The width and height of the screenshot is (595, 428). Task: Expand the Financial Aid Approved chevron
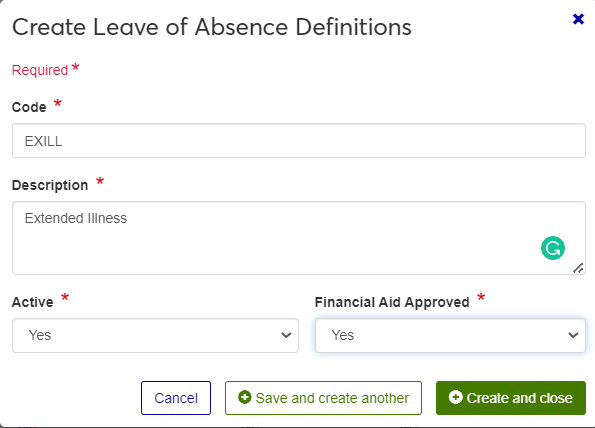pyautogui.click(x=573, y=335)
